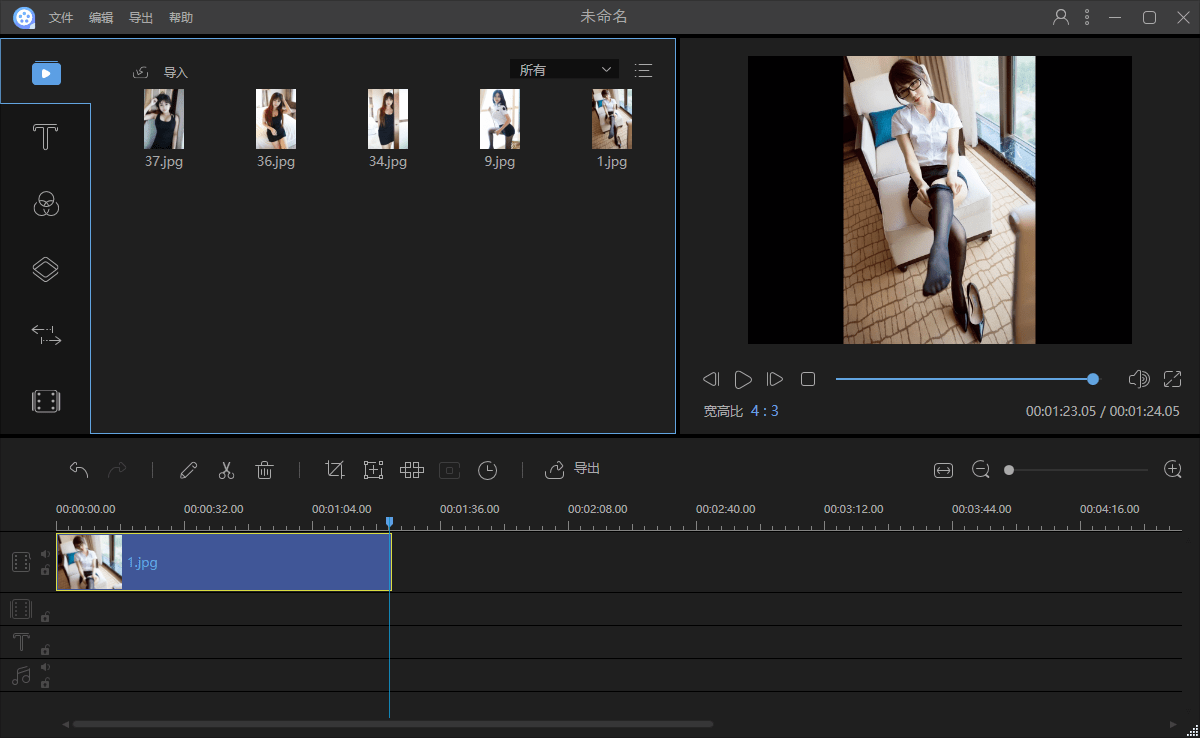The width and height of the screenshot is (1200, 738).
Task: Switch media library to list view
Action: pos(643,70)
